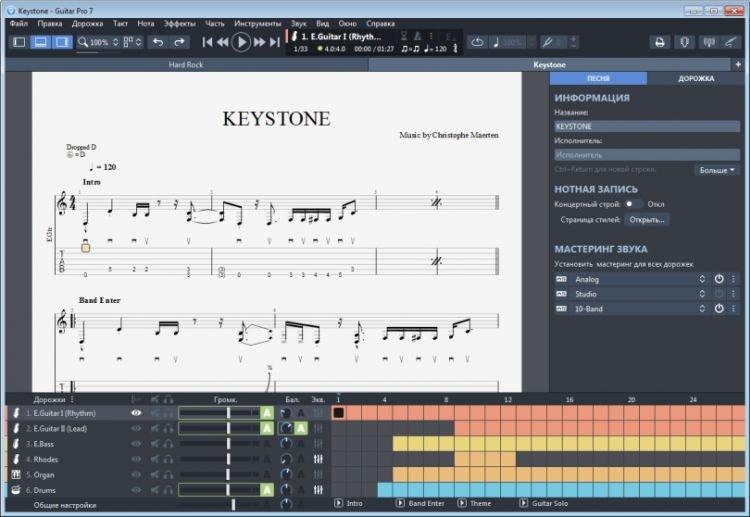
Task: Open the Analog preset selector arrows
Action: 702,279
